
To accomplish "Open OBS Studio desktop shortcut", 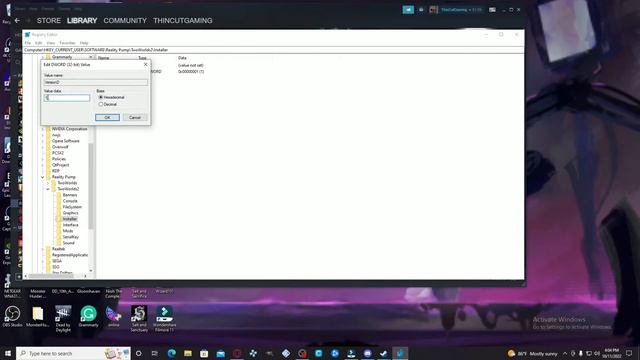I will coord(12,316).
